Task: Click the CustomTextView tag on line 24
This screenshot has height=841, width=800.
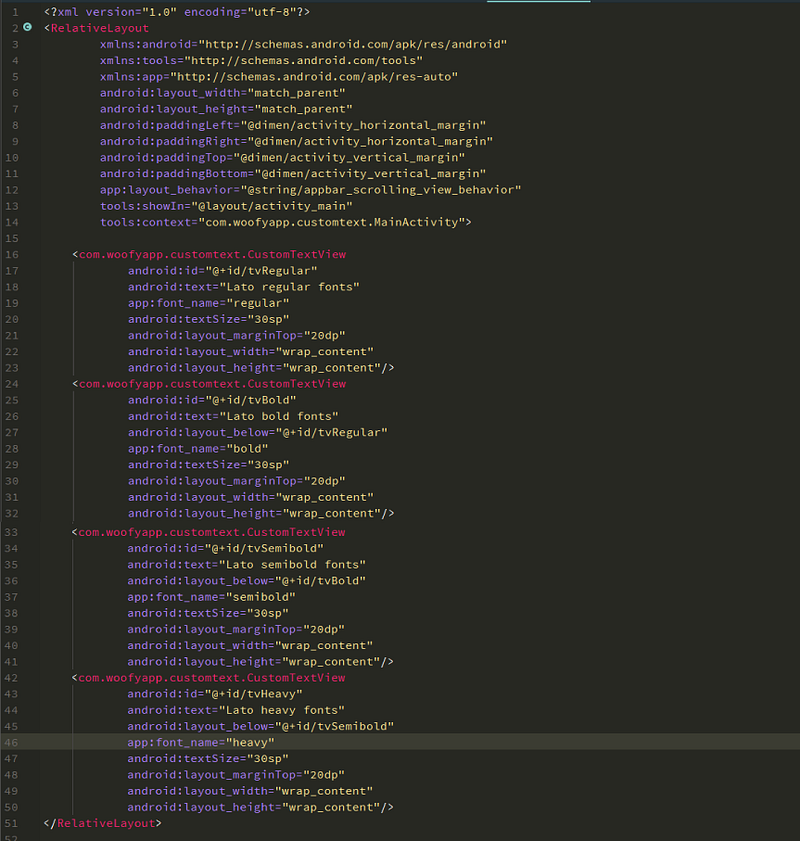Action: click(x=210, y=383)
